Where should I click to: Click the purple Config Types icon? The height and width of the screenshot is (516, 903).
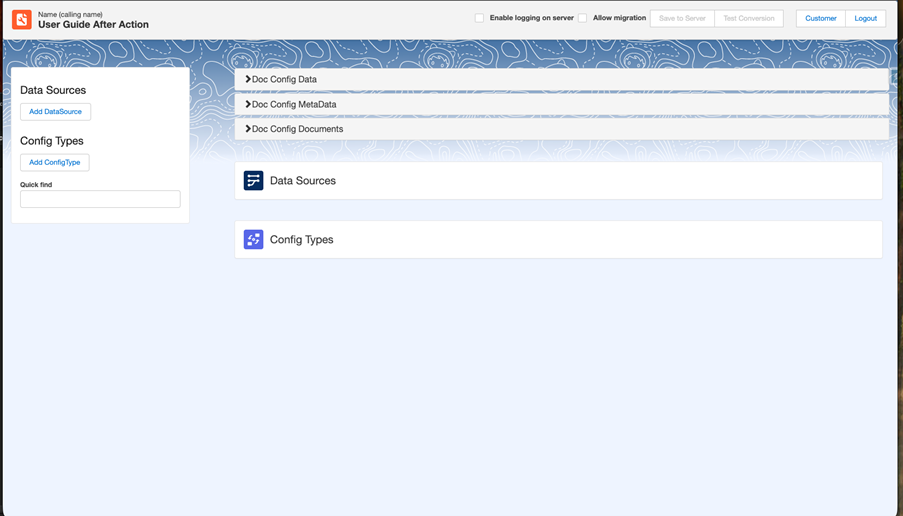(x=253, y=240)
